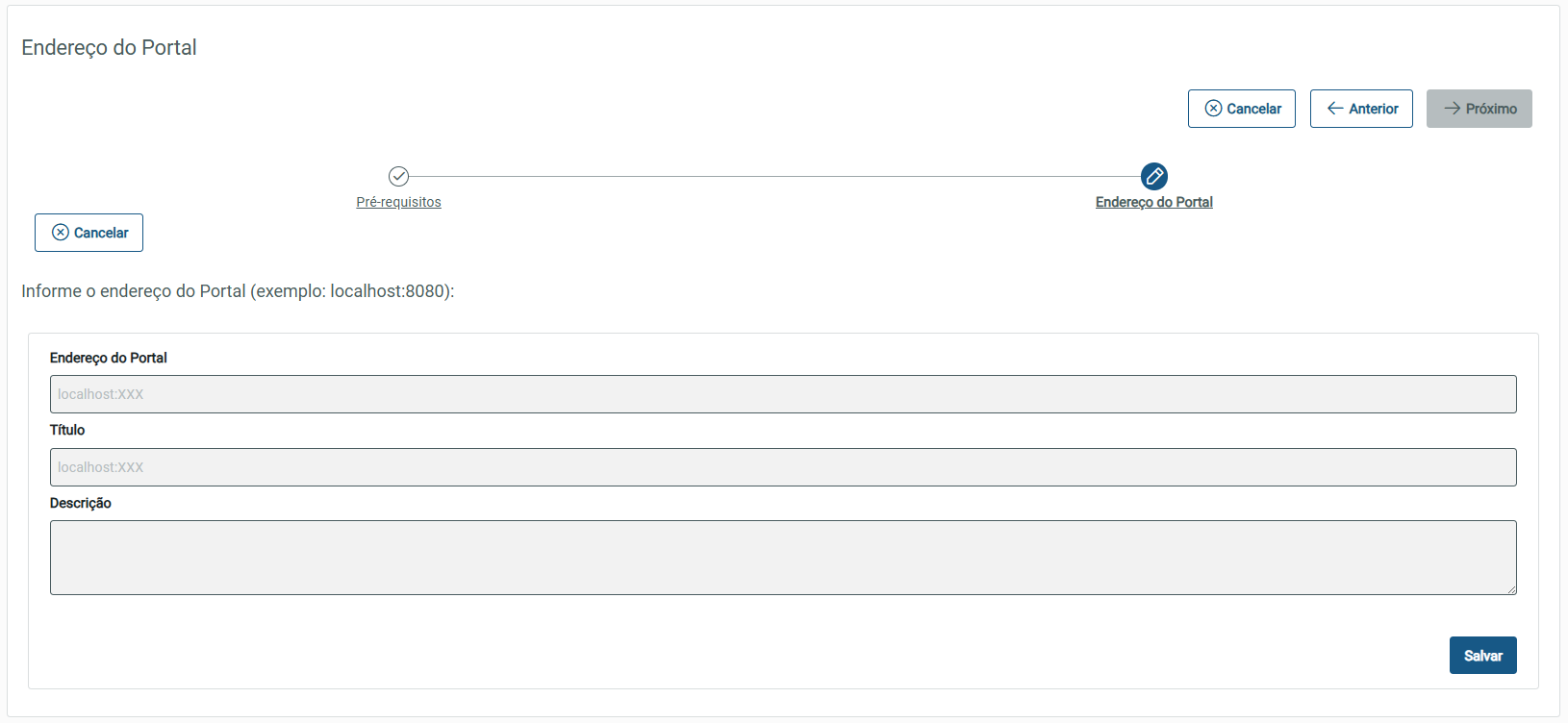Select the blue pencil step icon
The width and height of the screenshot is (1568, 723).
pos(1153,176)
